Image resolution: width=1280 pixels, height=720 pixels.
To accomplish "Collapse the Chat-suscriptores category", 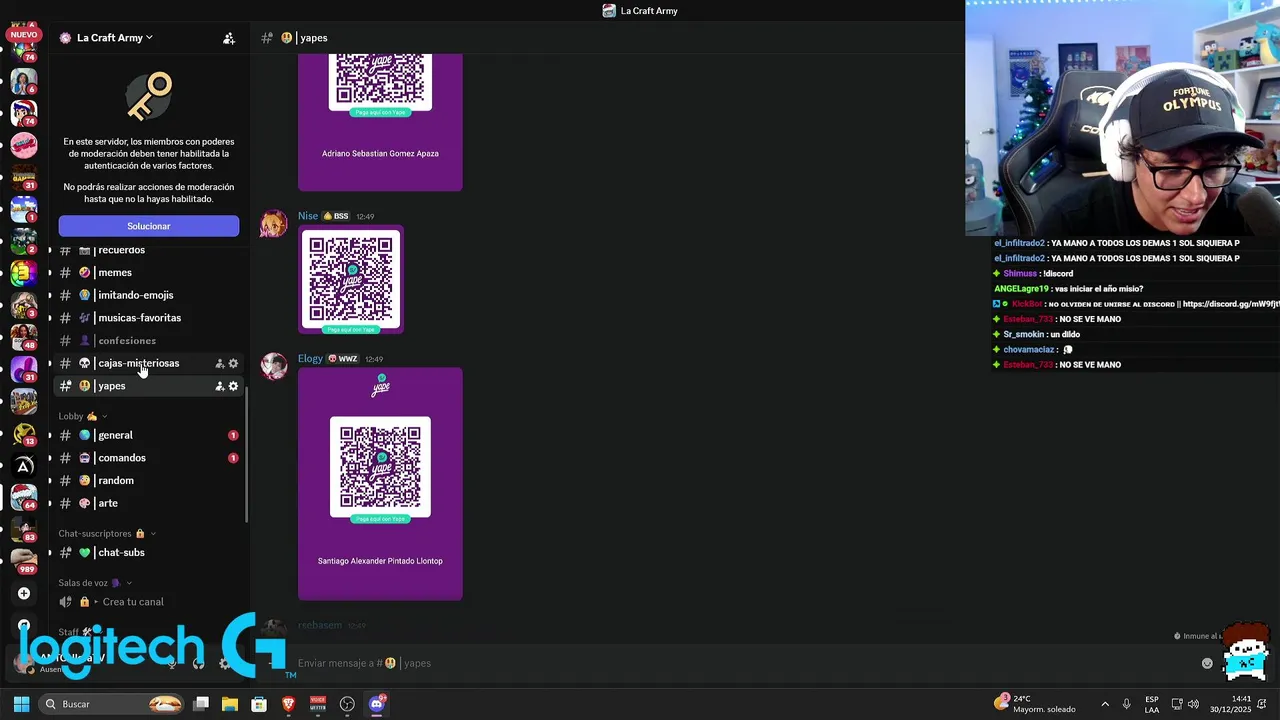I will tap(106, 534).
